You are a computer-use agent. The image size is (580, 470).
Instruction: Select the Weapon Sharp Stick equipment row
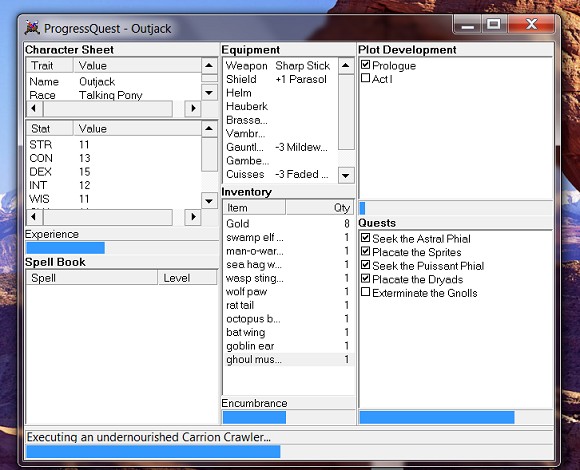tap(280, 66)
